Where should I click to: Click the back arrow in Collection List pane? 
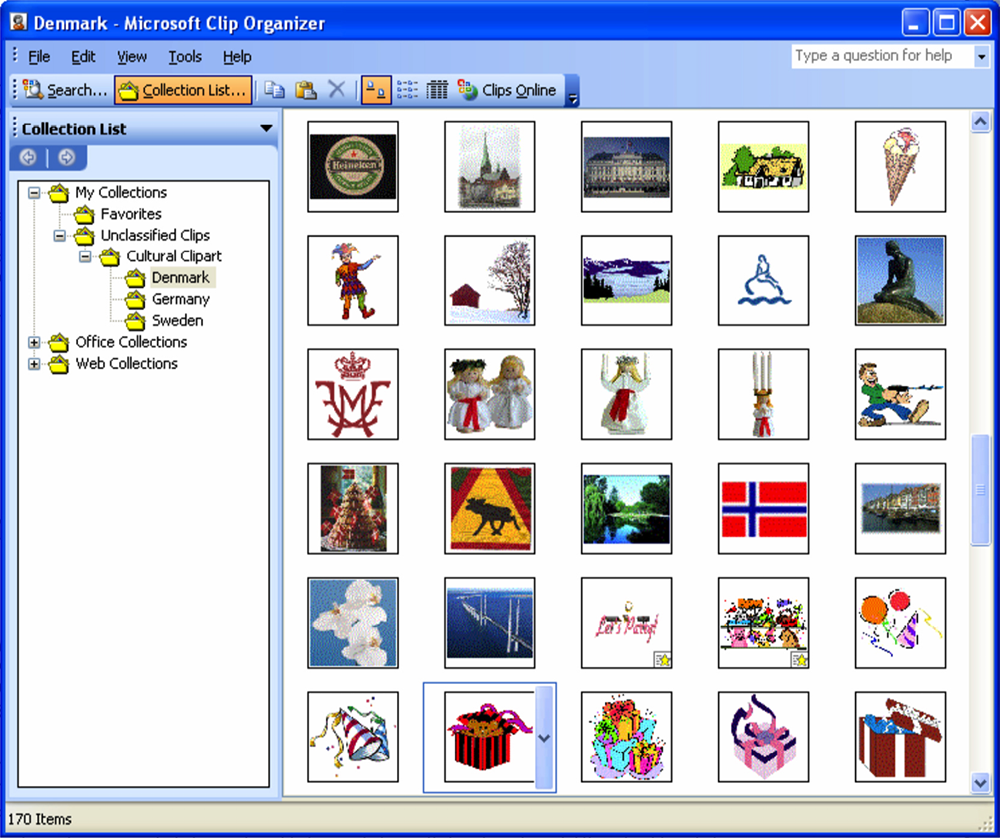(x=27, y=157)
